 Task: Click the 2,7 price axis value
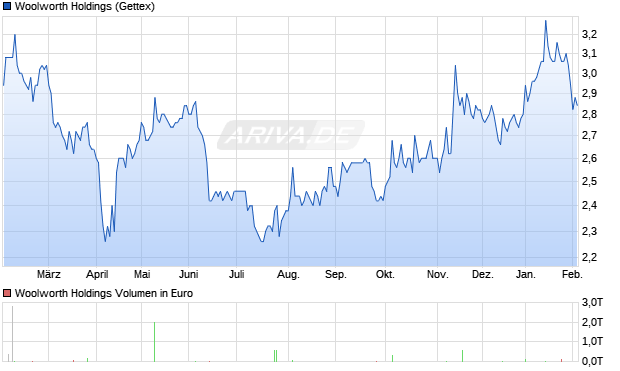[x=589, y=136]
